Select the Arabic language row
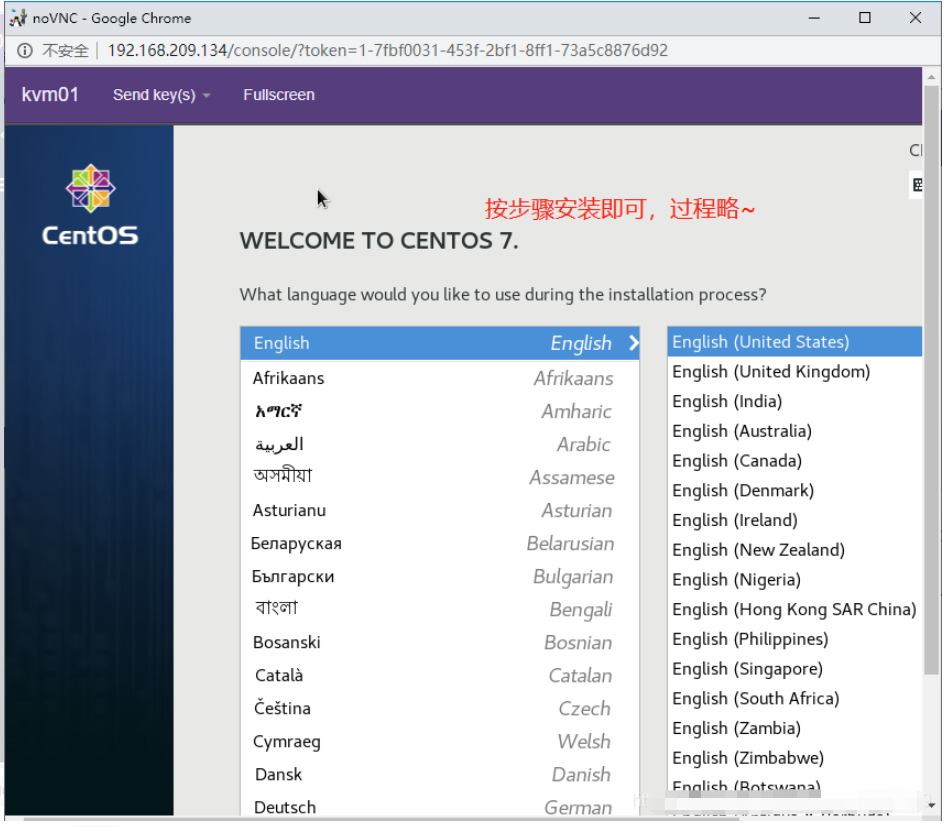The width and height of the screenshot is (947, 827). coord(440,445)
